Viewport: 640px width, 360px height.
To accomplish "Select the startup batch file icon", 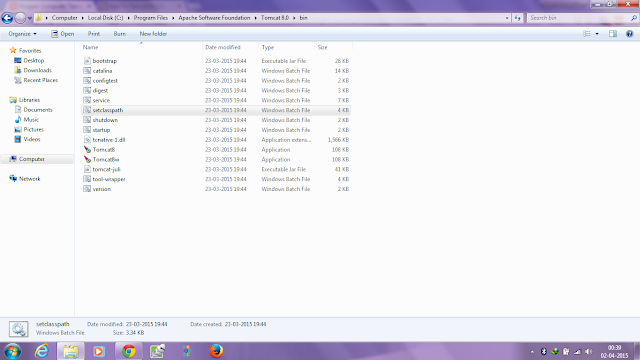I will (87, 130).
